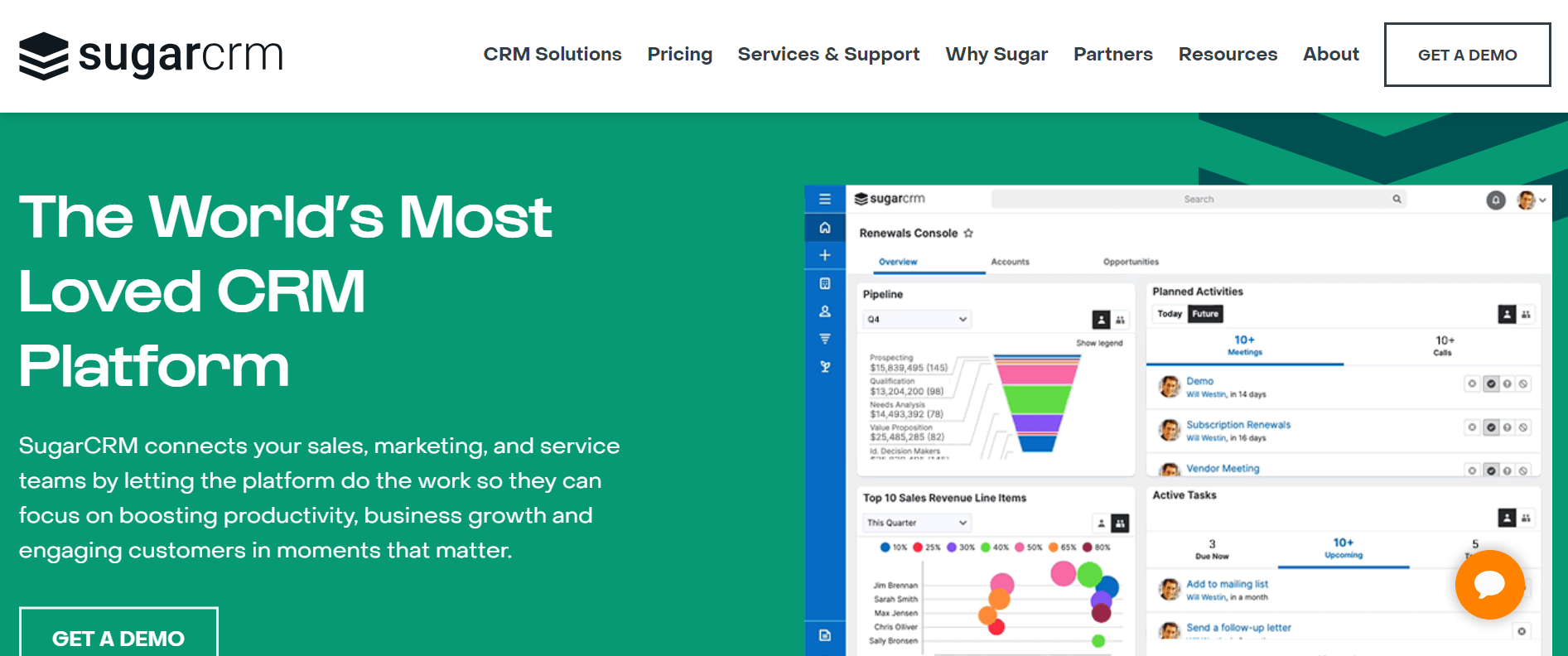Screen dimensions: 1568x656
Task: Open the Send a follow-up letter task
Action: (1238, 628)
